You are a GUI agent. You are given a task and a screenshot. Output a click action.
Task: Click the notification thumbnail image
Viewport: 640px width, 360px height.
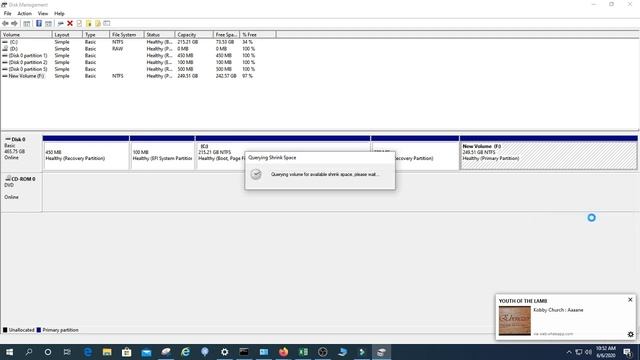(x=515, y=321)
